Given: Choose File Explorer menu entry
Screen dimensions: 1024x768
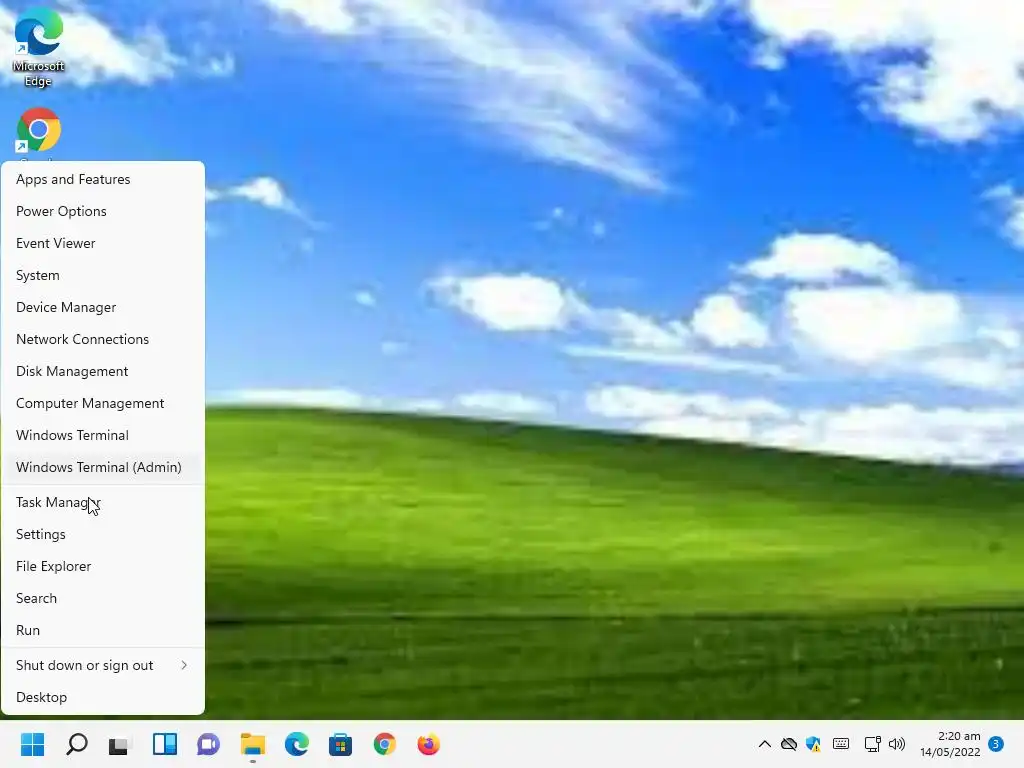Looking at the screenshot, I should [x=103, y=566].
